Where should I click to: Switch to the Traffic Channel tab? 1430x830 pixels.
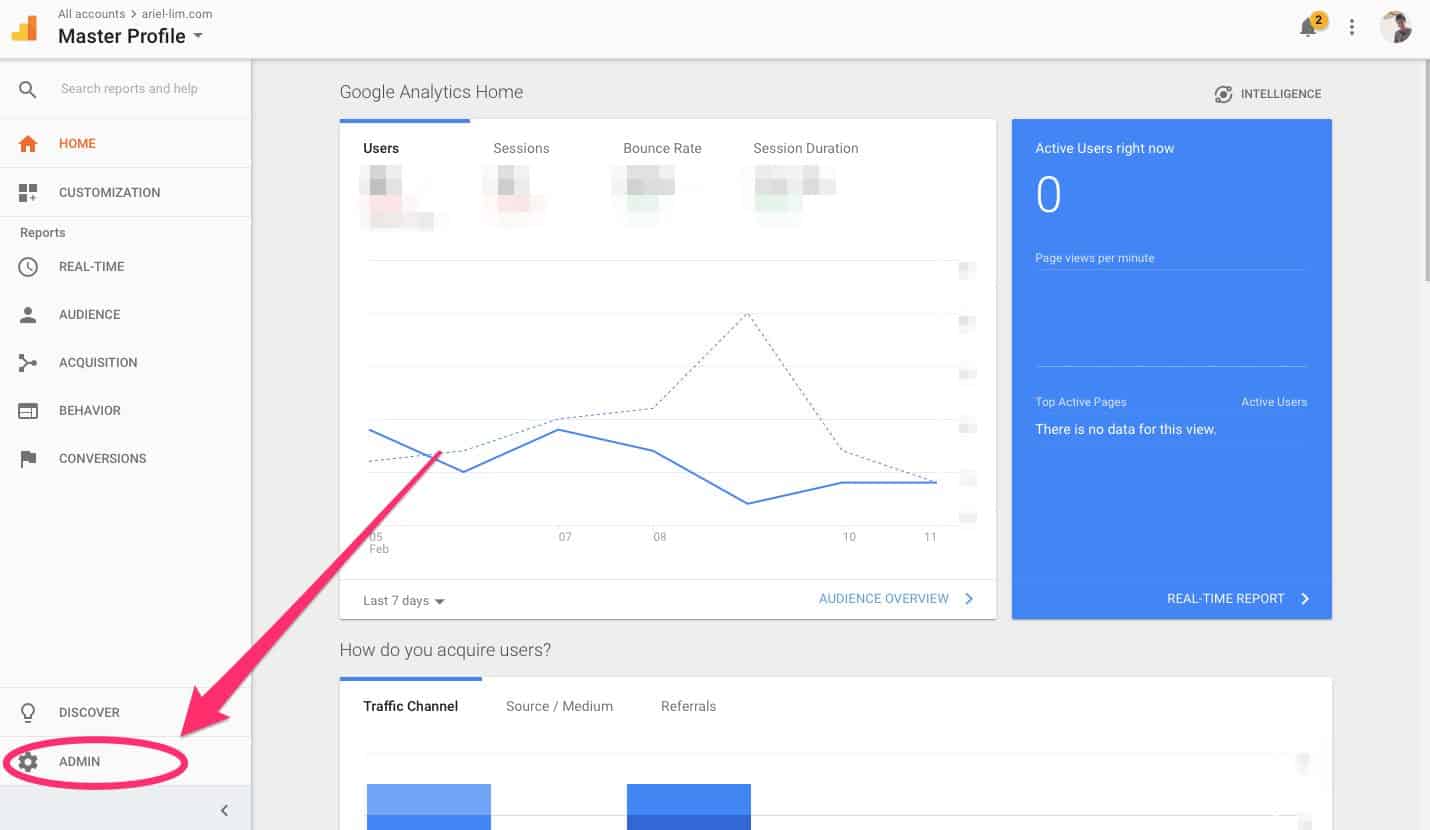coord(411,706)
